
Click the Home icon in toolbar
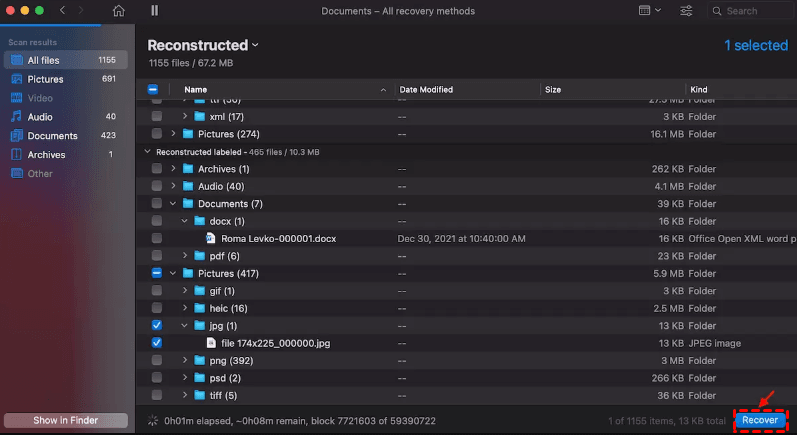pos(119,11)
